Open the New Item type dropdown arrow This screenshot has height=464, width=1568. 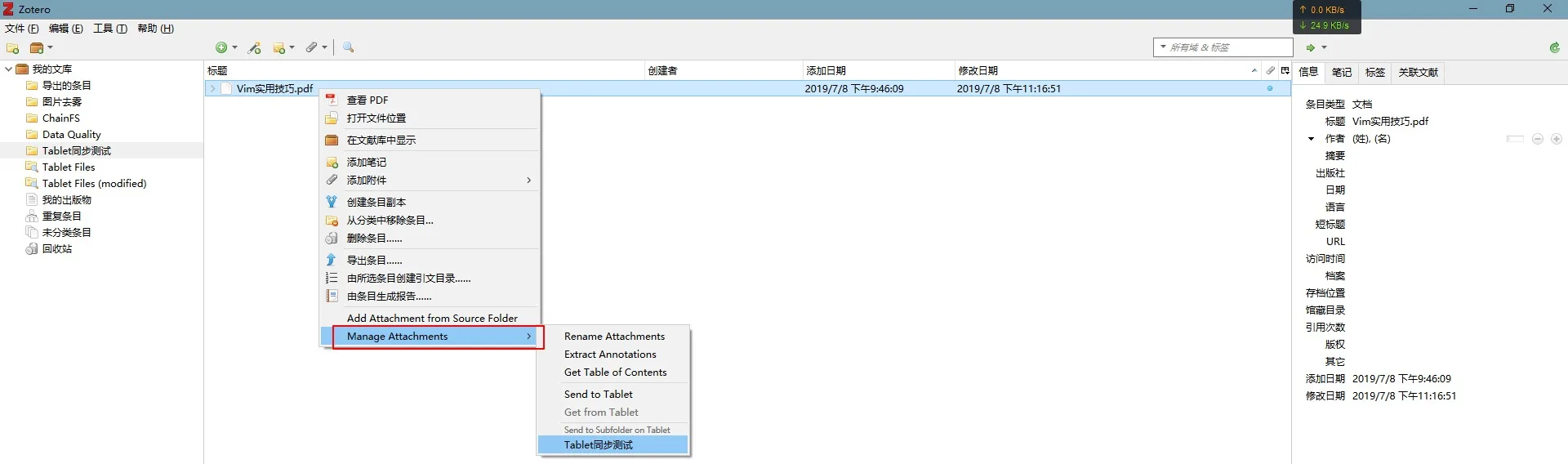[235, 48]
